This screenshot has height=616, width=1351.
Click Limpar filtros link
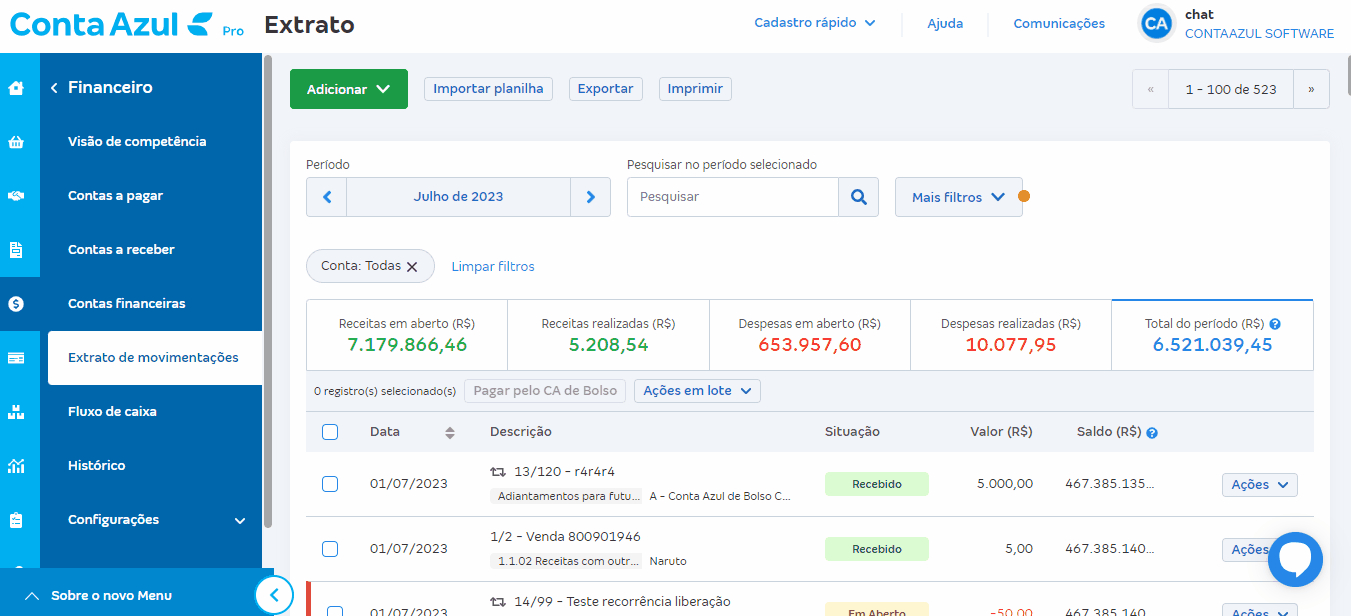pyautogui.click(x=493, y=267)
